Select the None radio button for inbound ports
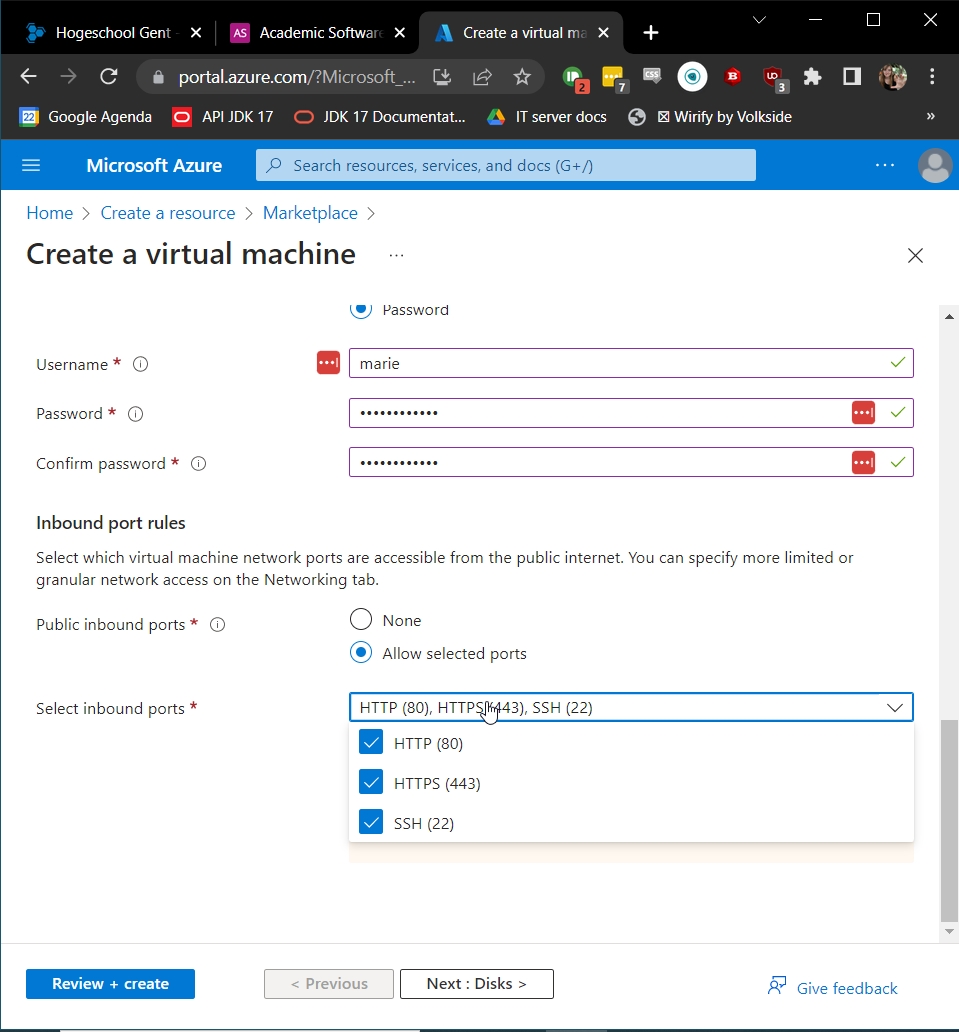 [x=361, y=620]
